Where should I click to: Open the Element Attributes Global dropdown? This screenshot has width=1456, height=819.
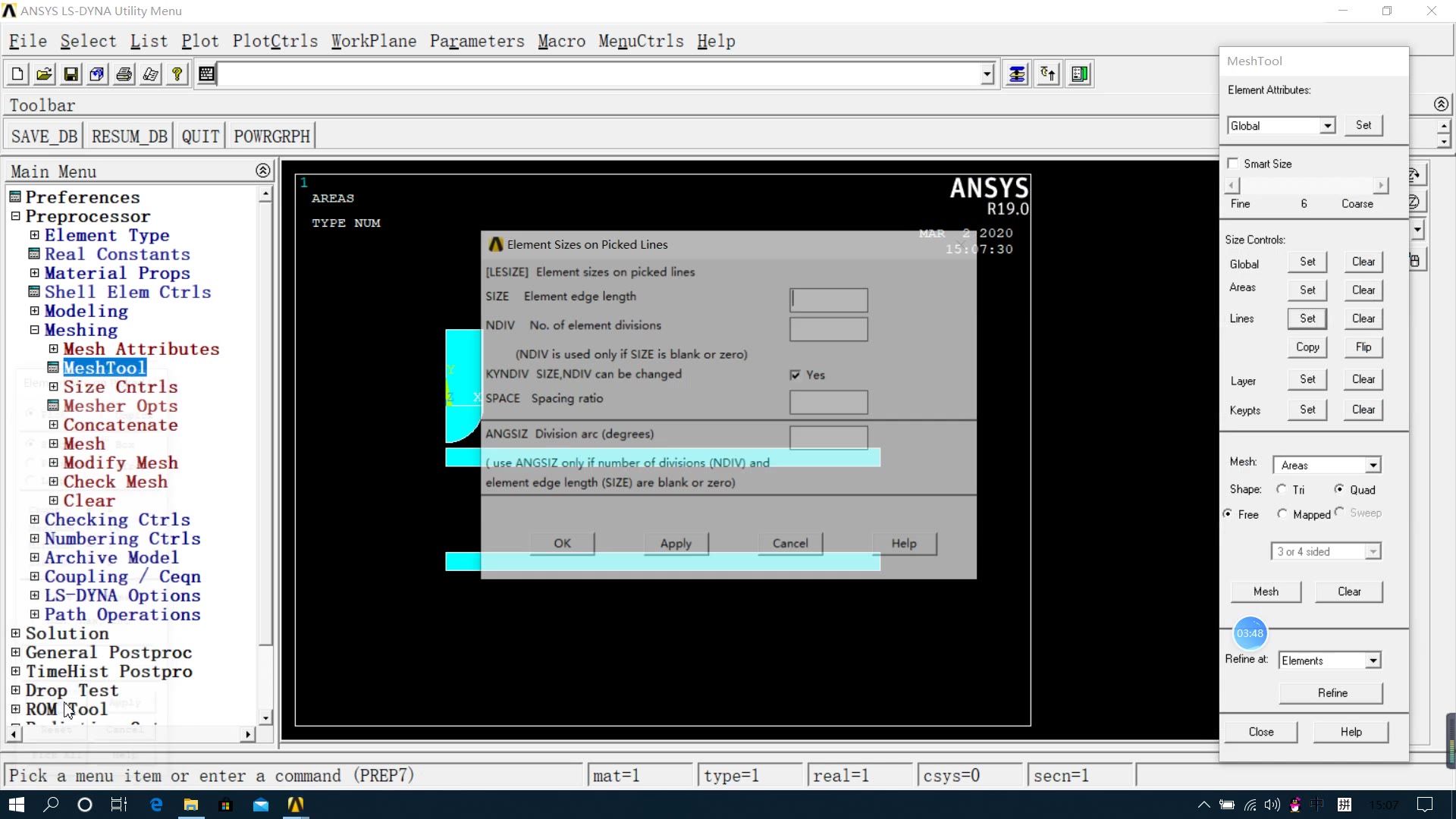[x=1327, y=126]
